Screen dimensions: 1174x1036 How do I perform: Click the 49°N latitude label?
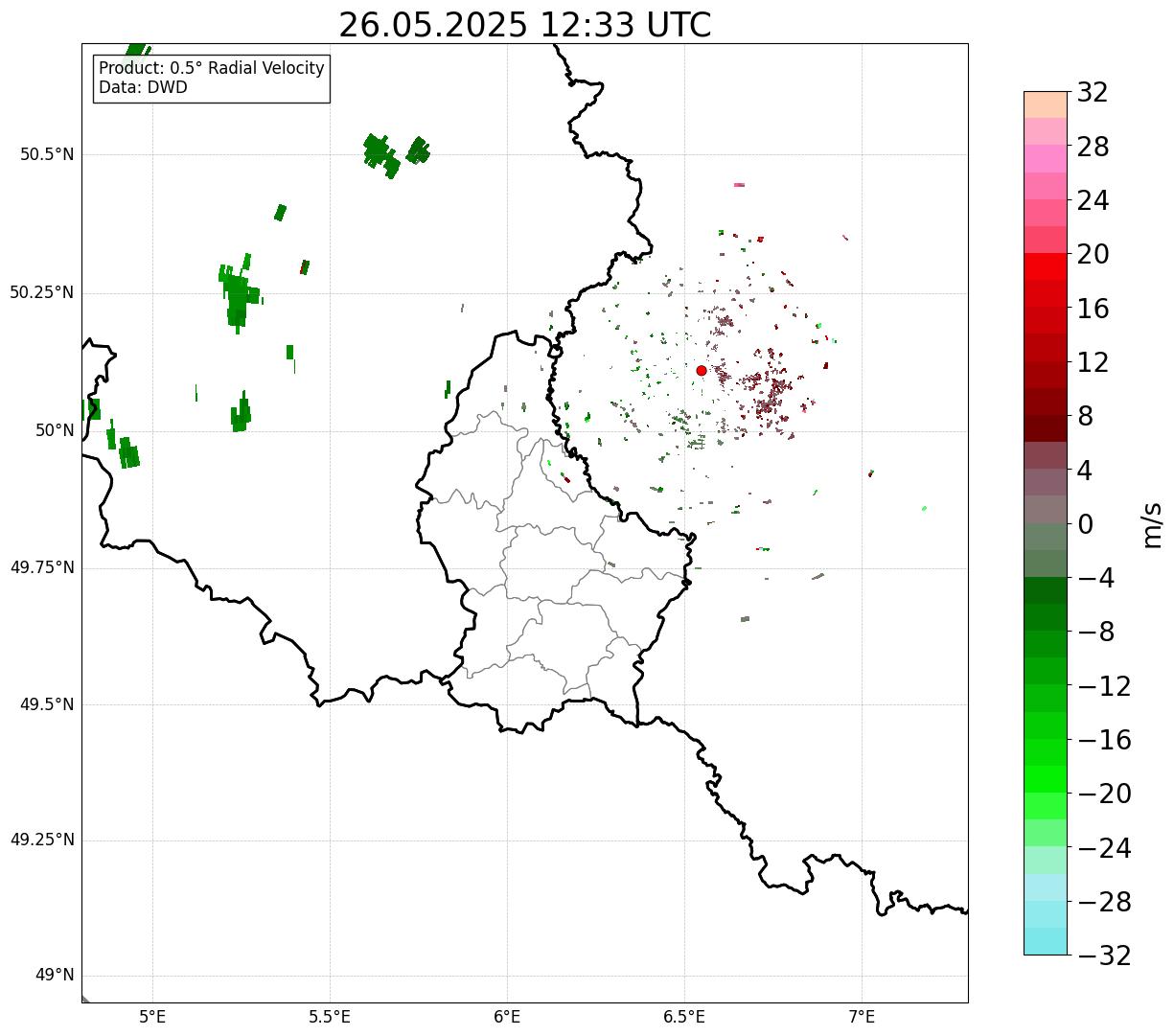tap(55, 976)
